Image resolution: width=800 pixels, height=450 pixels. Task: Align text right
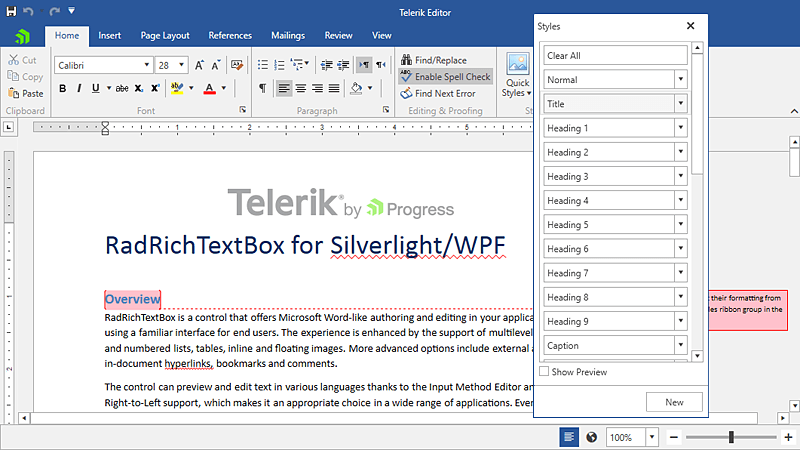point(317,89)
